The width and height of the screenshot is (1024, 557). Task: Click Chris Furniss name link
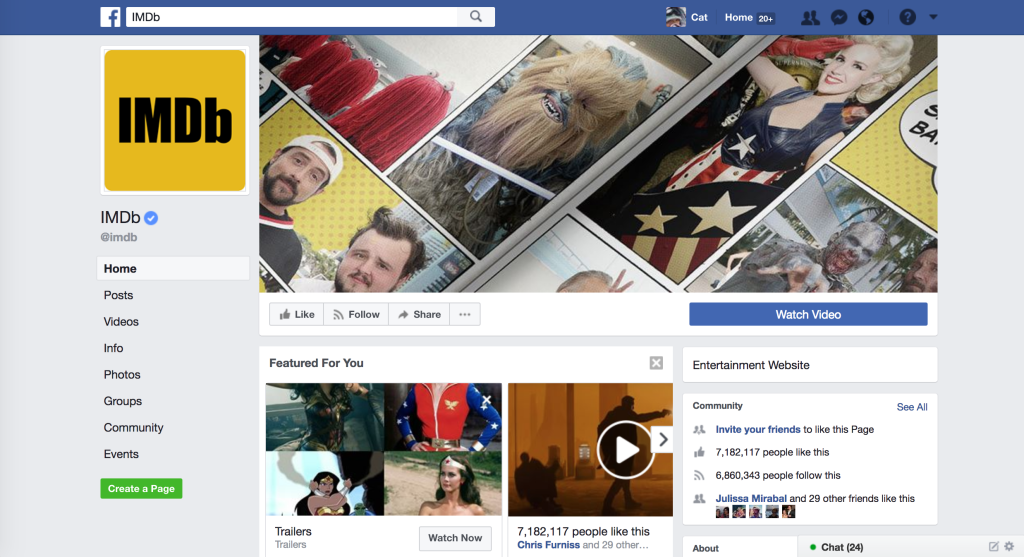pos(549,545)
